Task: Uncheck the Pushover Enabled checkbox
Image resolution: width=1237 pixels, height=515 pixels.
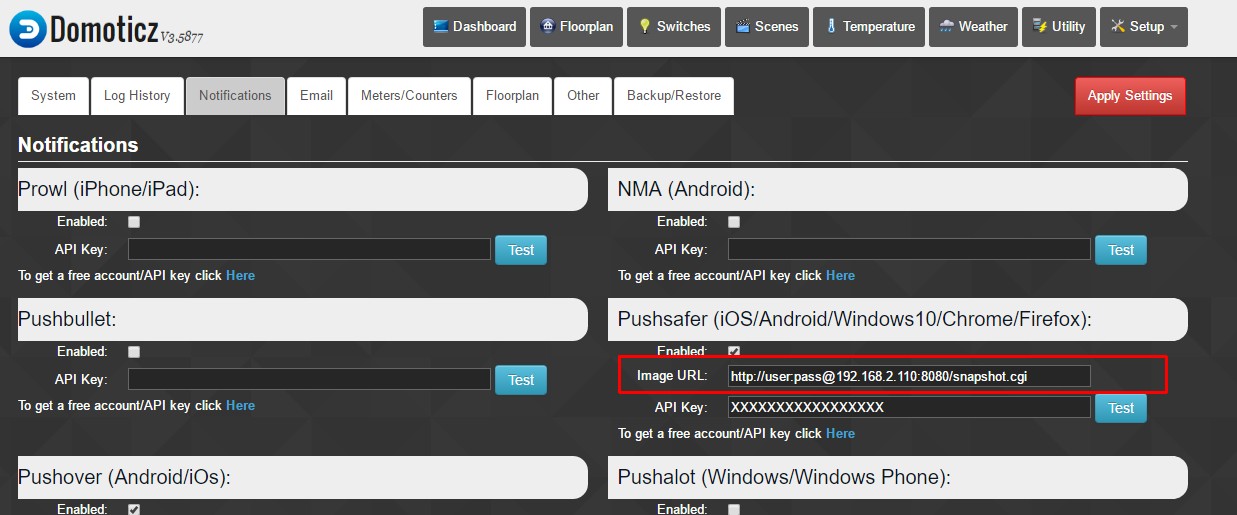Action: [134, 509]
